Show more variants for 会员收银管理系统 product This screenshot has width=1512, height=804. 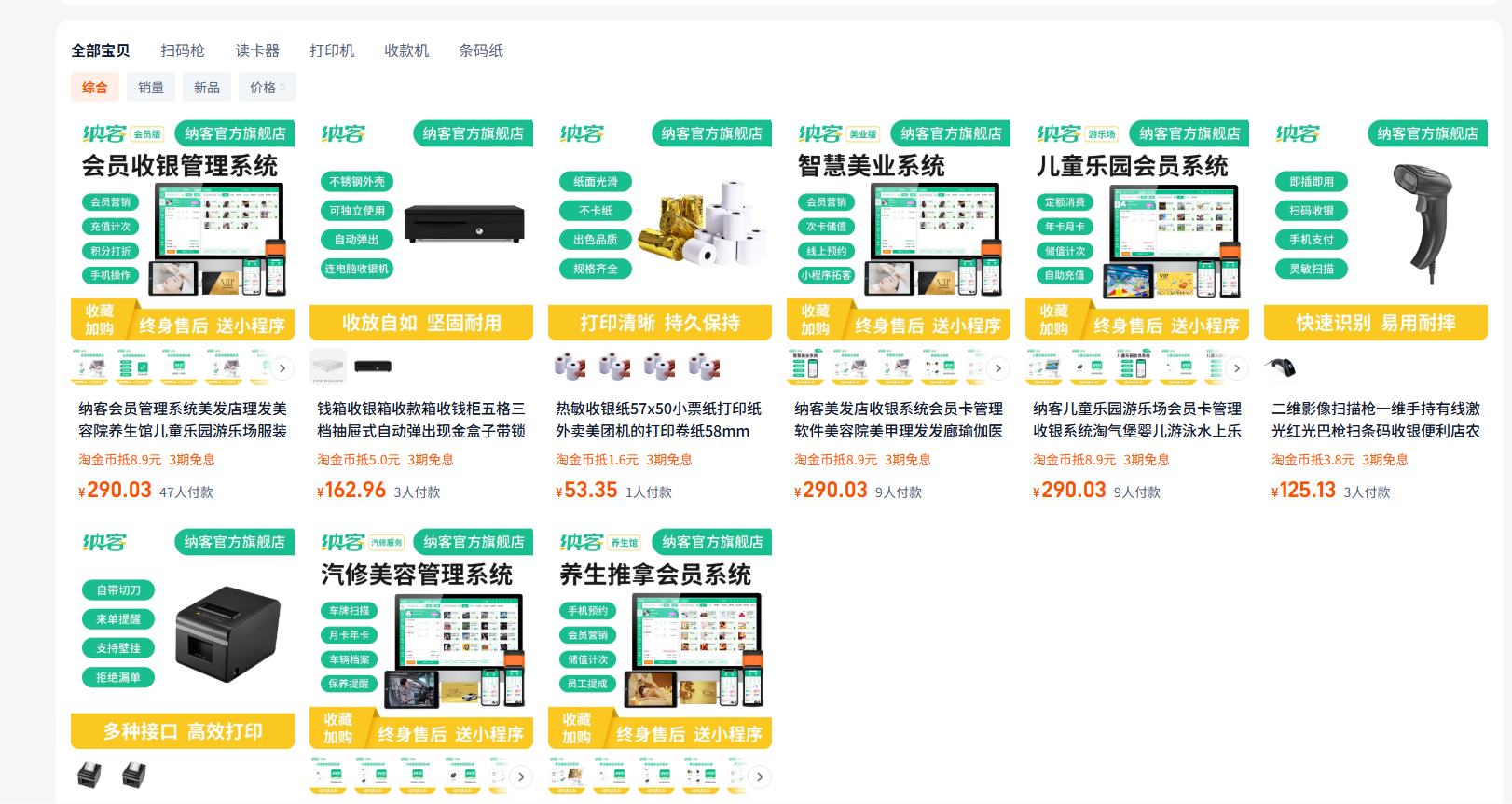click(x=282, y=367)
